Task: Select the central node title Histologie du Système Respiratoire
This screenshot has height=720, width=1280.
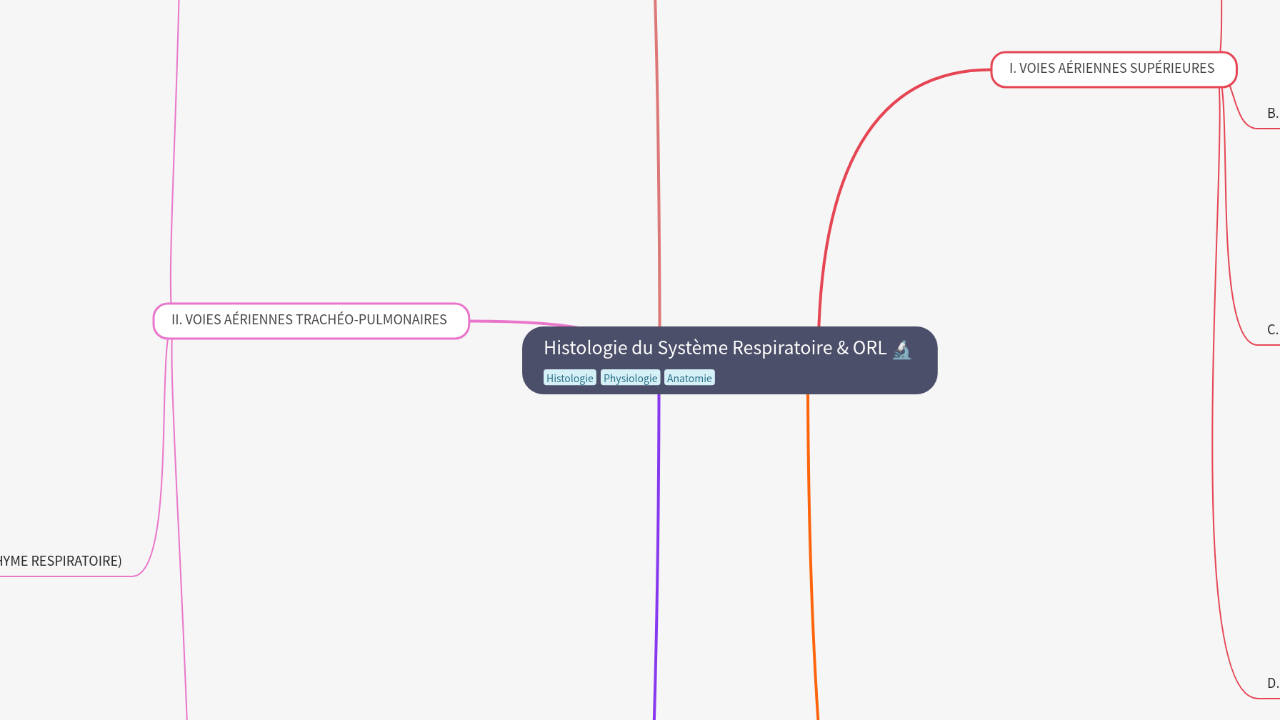Action: [x=714, y=348]
